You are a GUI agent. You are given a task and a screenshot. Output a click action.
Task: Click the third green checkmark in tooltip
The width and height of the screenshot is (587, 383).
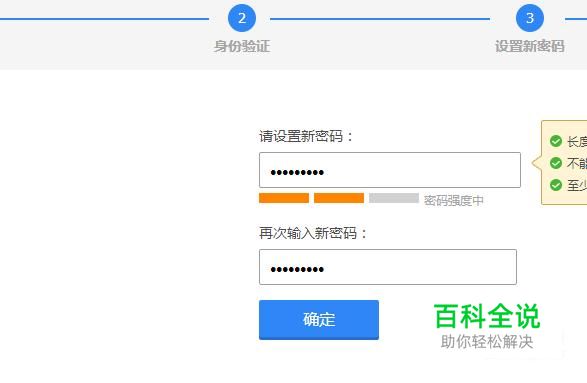pos(556,185)
